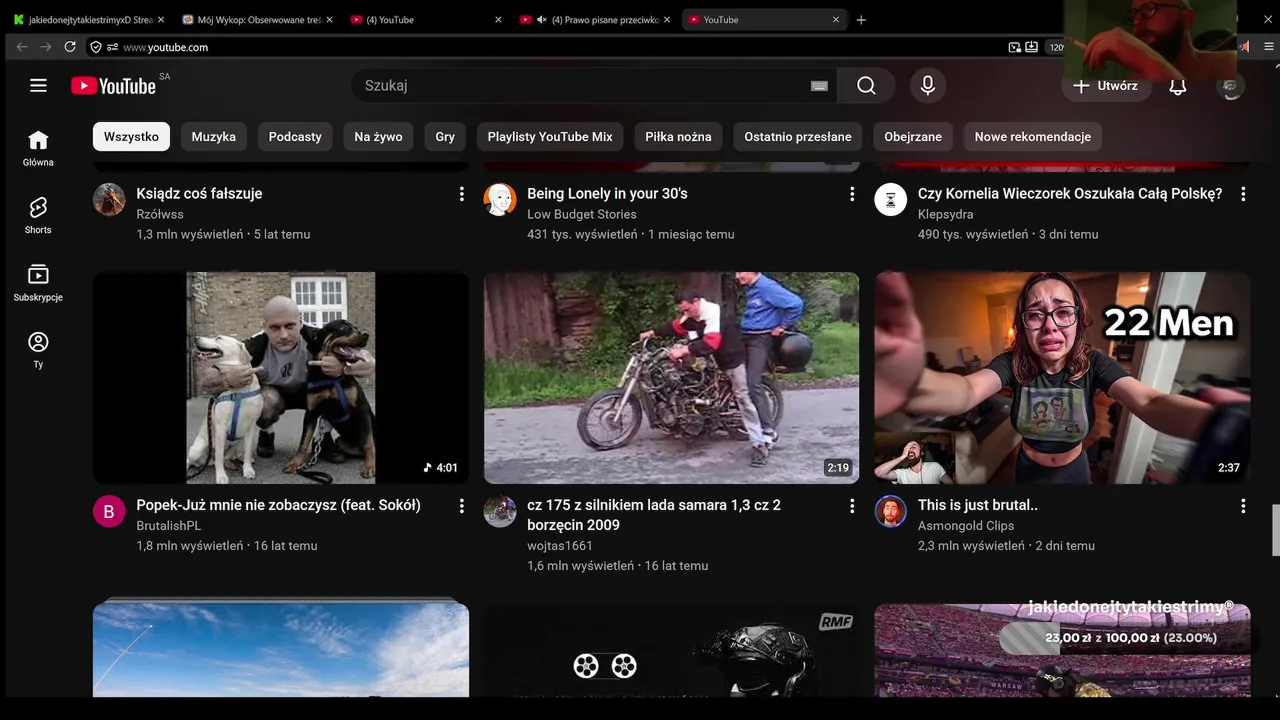The width and height of the screenshot is (1280, 720).
Task: Open Czy Kornelia Wieczorek Oszukała Całą Polskę?
Action: pos(1070,194)
